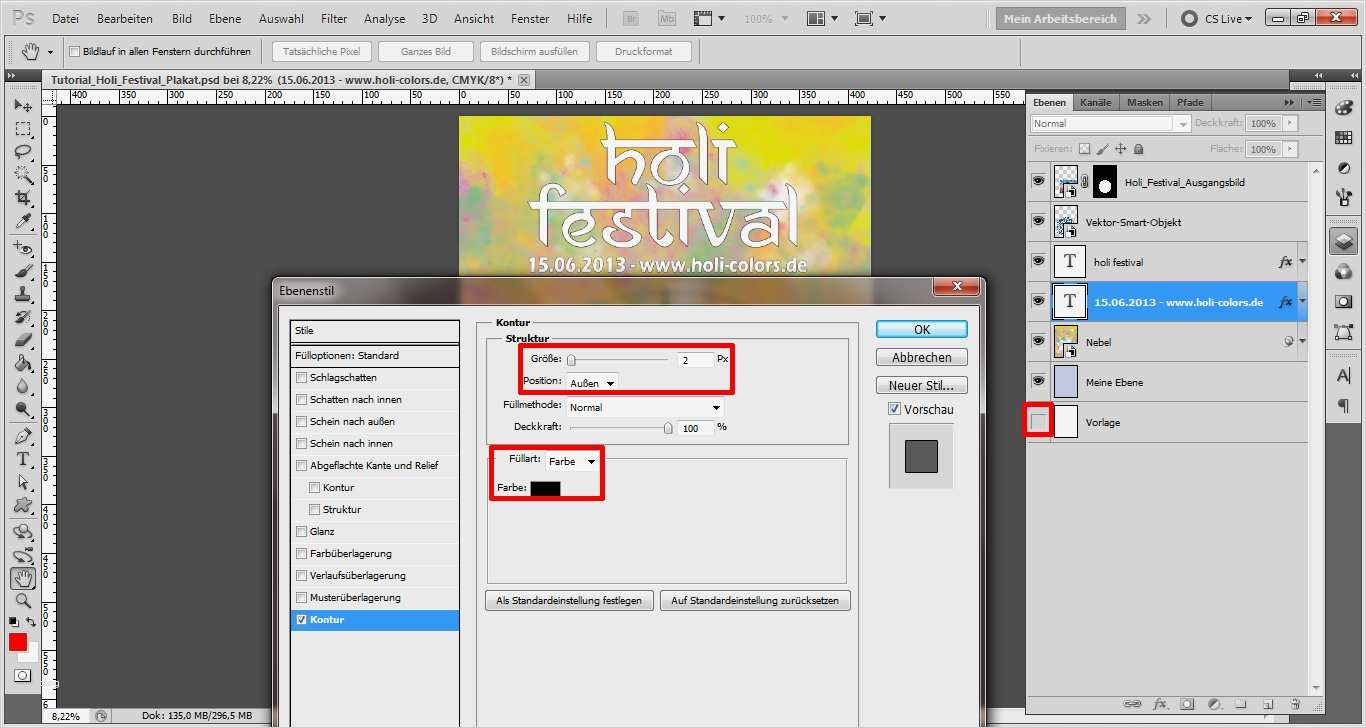Click link layers icon in Layers panel
This screenshot has width=1366, height=728.
coord(1133,704)
